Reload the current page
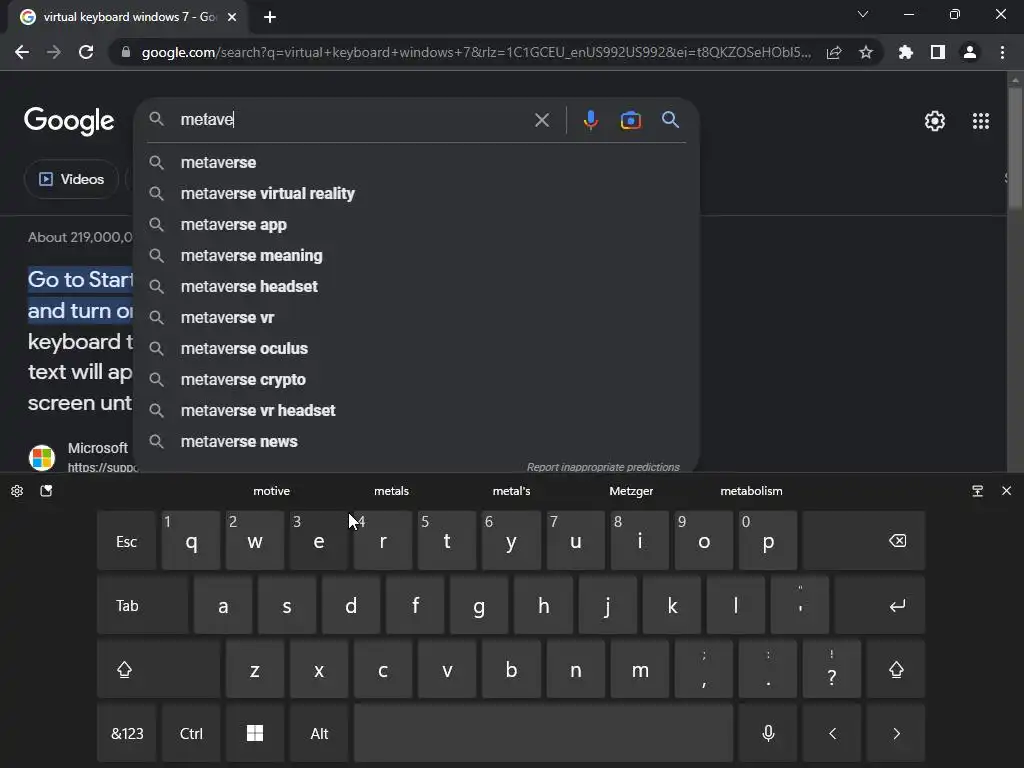Viewport: 1024px width, 768px height. [86, 52]
